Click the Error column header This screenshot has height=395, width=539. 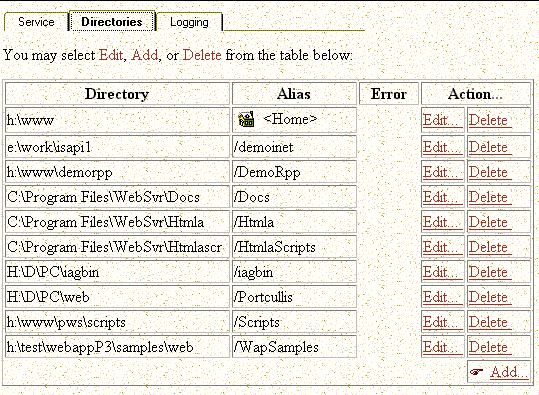point(389,94)
